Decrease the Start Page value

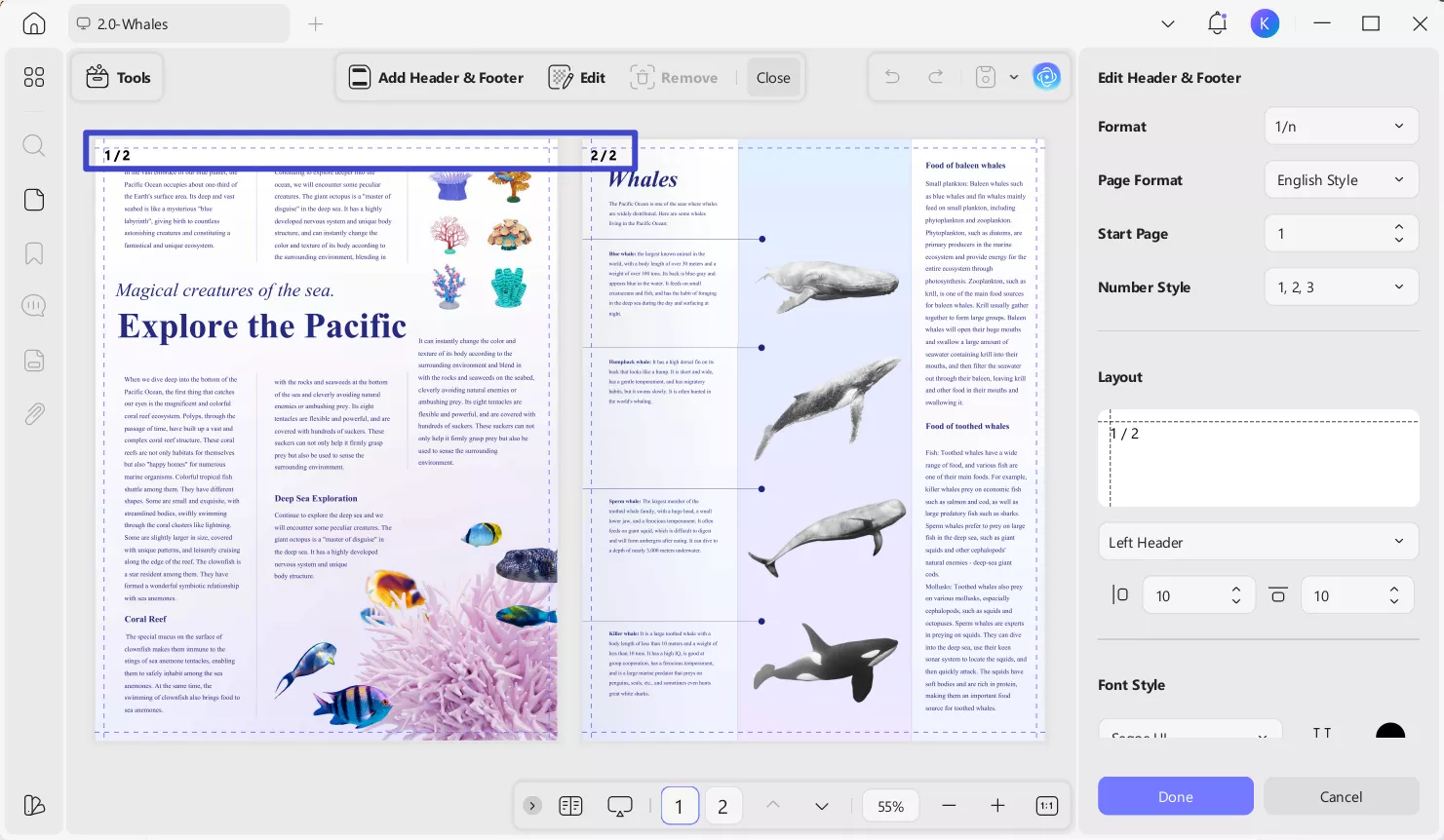(x=1399, y=240)
